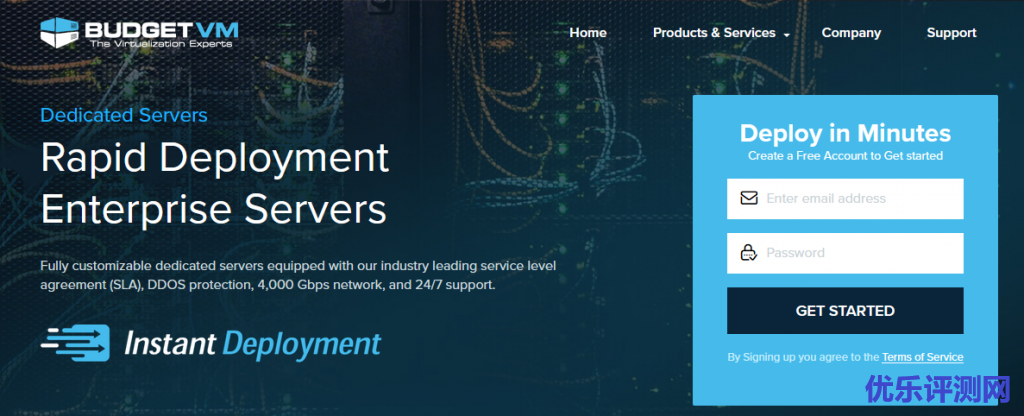The image size is (1024, 416).
Task: Focus the Password field
Action: coord(845,253)
